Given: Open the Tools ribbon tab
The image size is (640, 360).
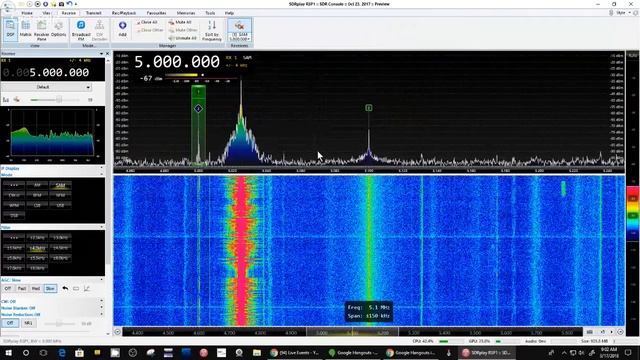Looking at the screenshot, I should point(210,13).
